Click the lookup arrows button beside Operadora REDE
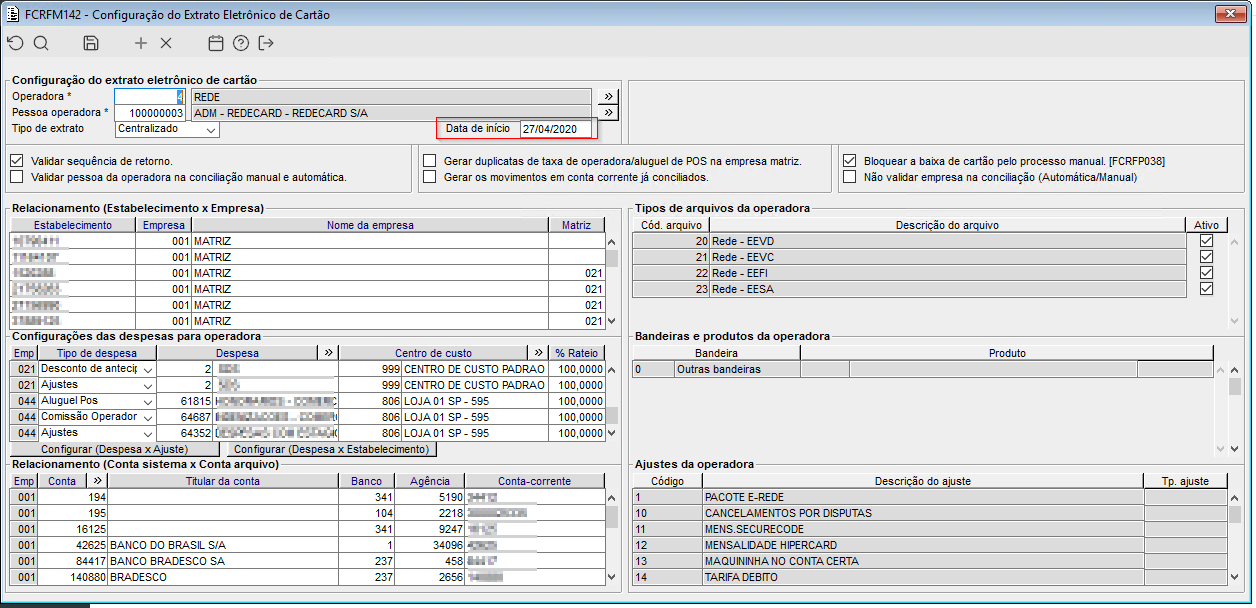The width and height of the screenshot is (1256, 608). [x=608, y=97]
